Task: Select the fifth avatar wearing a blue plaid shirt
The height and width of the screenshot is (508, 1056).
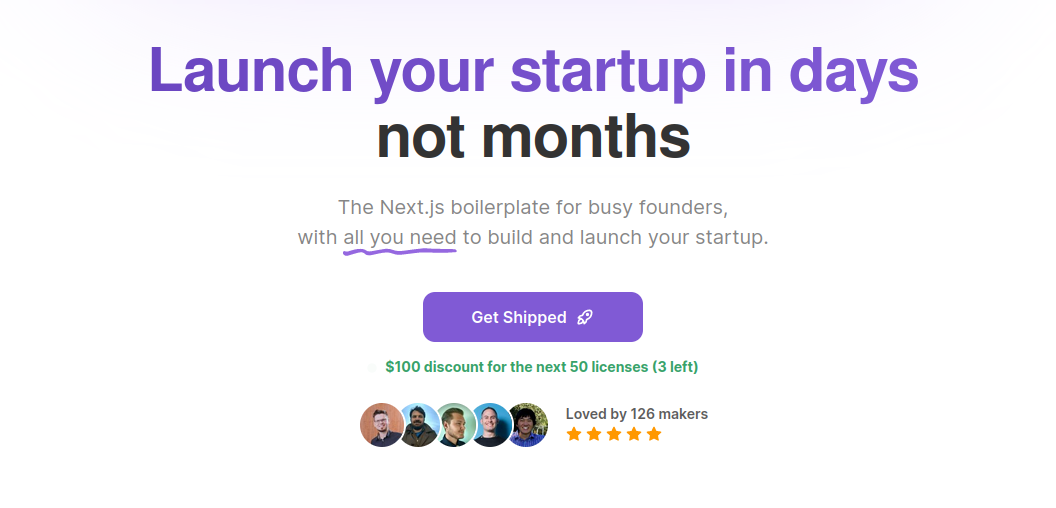Action: click(x=527, y=425)
